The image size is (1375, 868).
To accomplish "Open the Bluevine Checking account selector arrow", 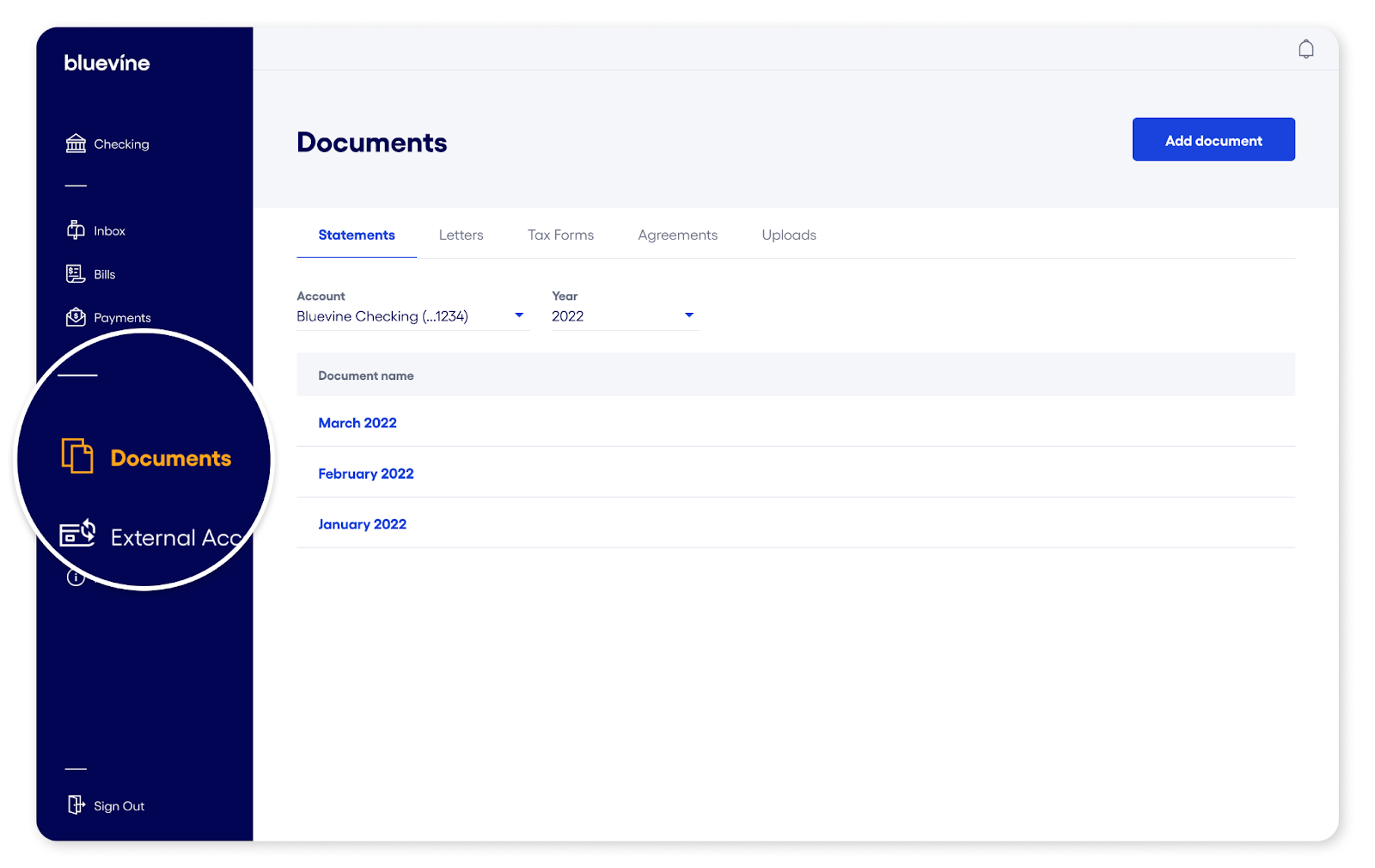I will (x=518, y=315).
